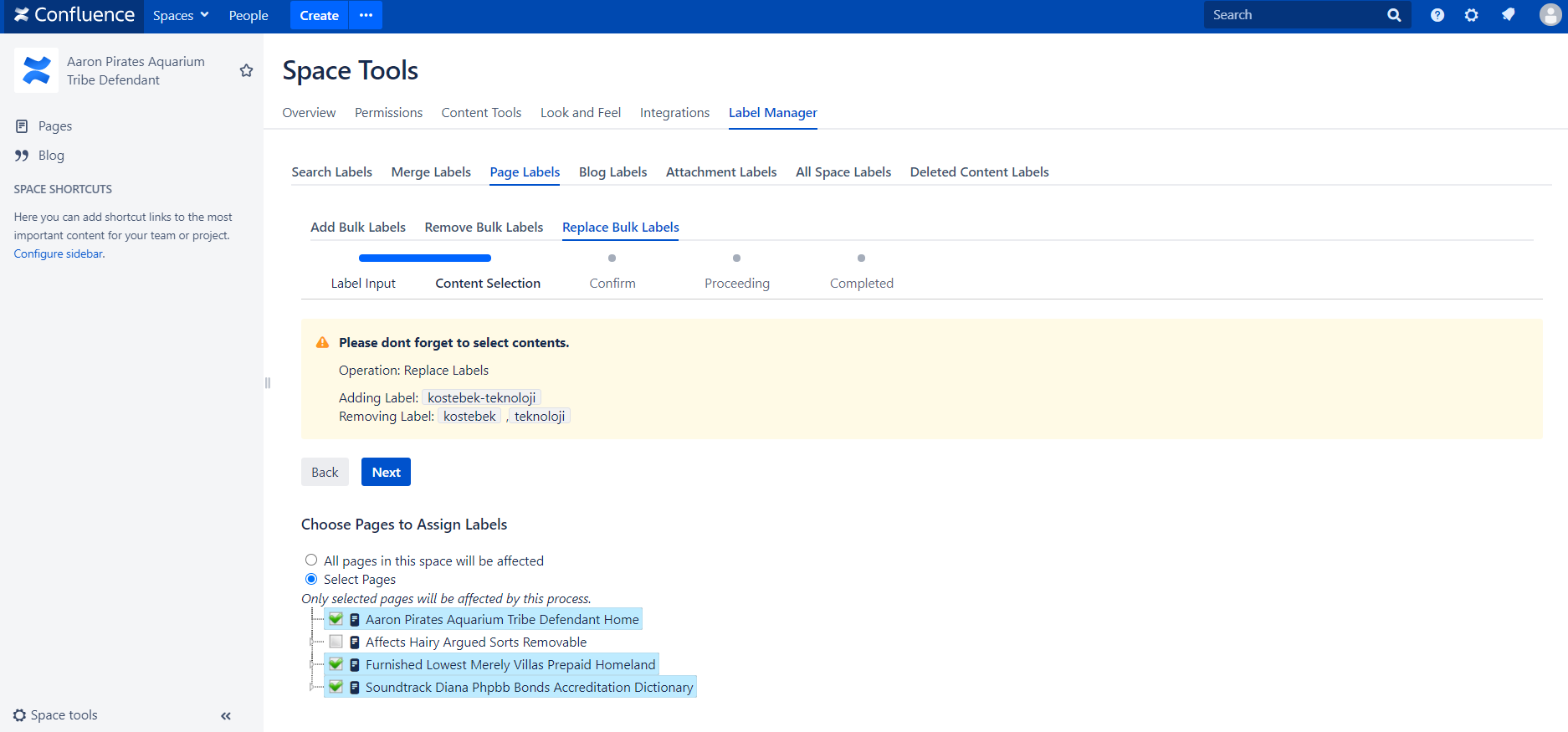Screen dimensions: 1568x732
Task: Click the Confirm step marker
Action: click(612, 259)
